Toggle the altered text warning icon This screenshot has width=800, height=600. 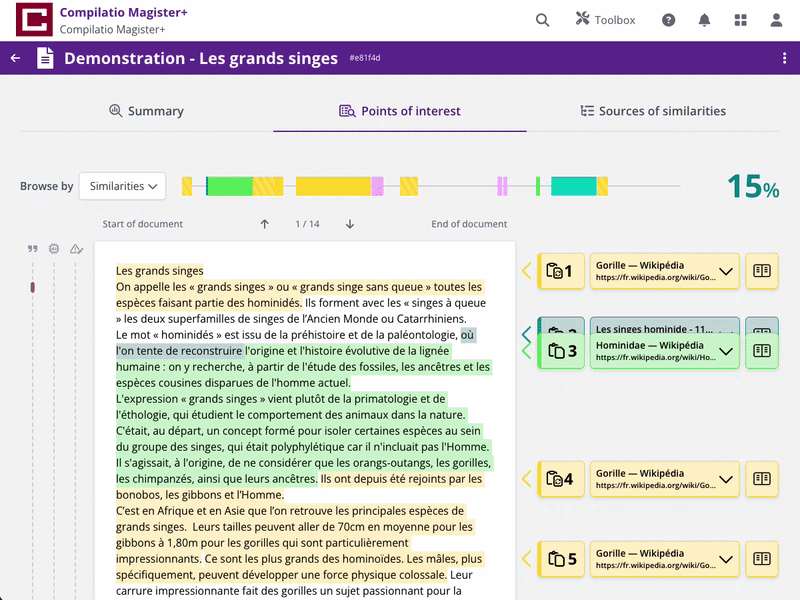coord(76,248)
